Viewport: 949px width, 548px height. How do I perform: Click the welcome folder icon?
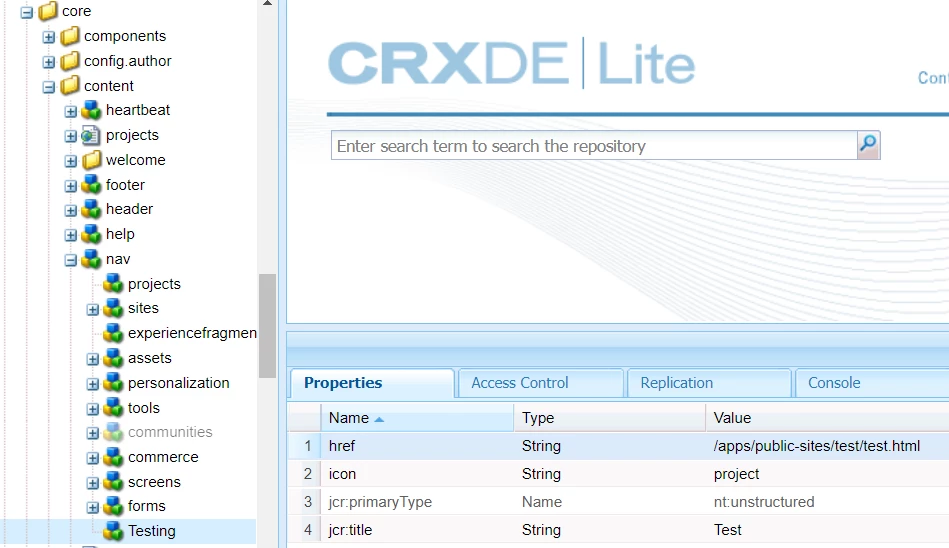click(91, 160)
